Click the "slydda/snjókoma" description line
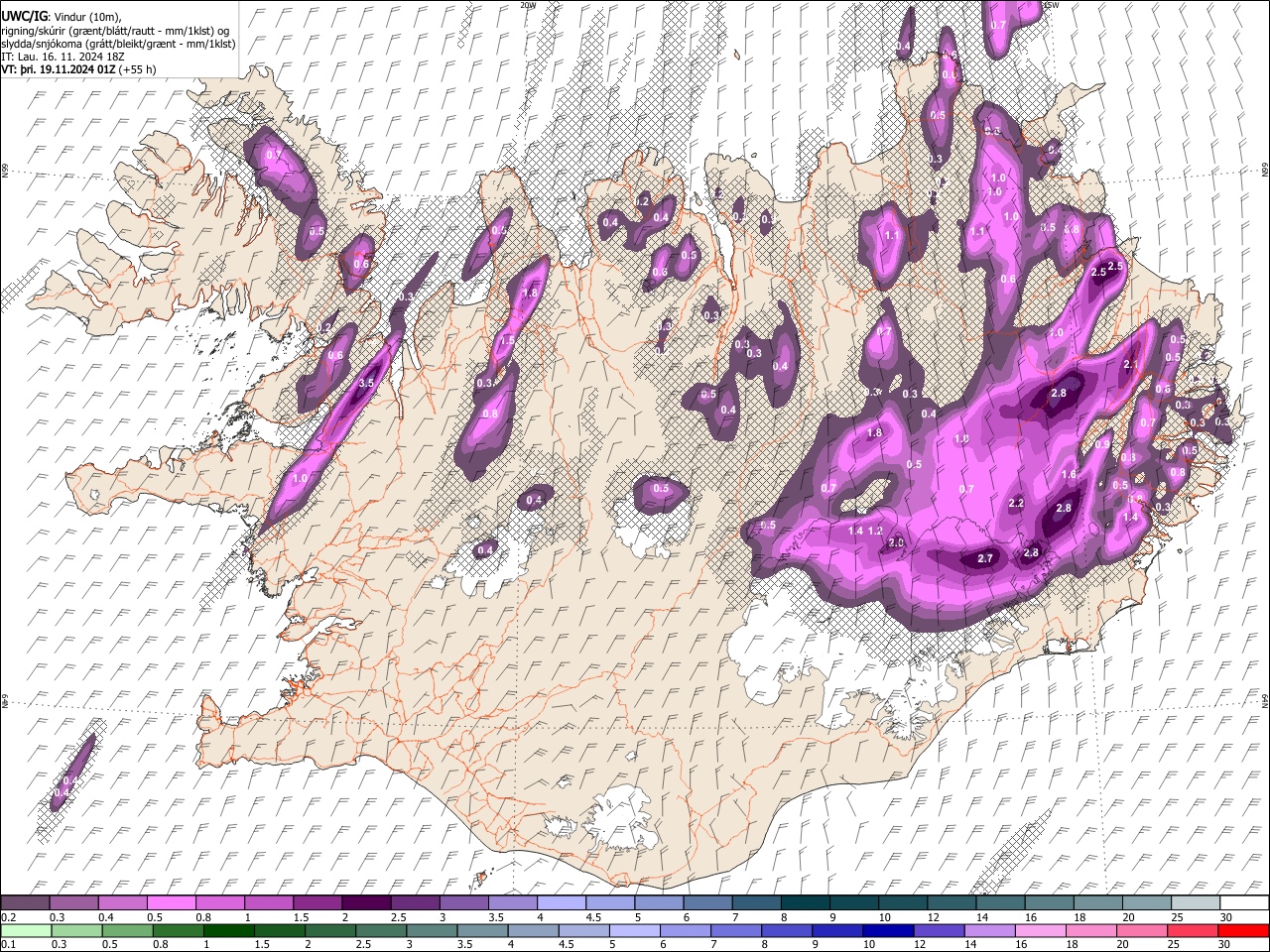The width and height of the screenshot is (1270, 952). coord(118,45)
